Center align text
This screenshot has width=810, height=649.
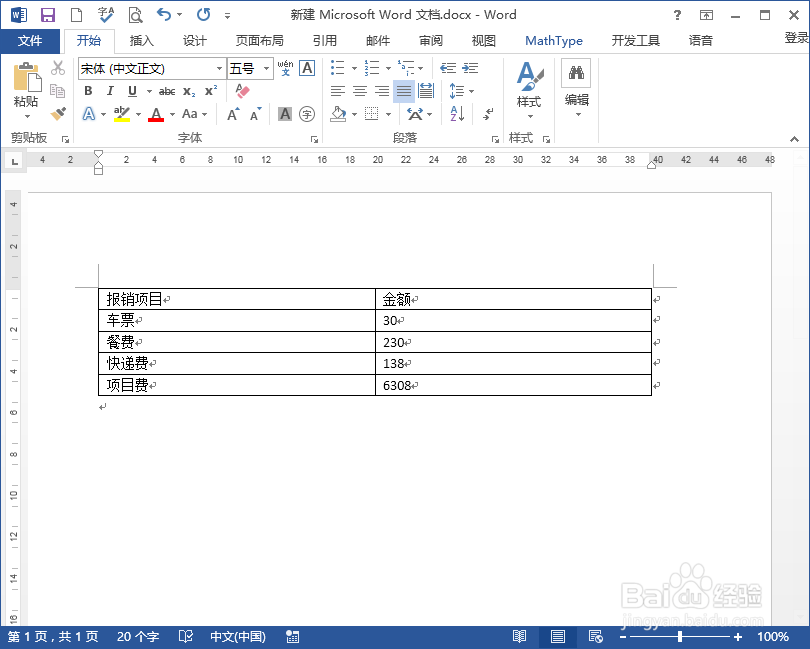tap(360, 91)
